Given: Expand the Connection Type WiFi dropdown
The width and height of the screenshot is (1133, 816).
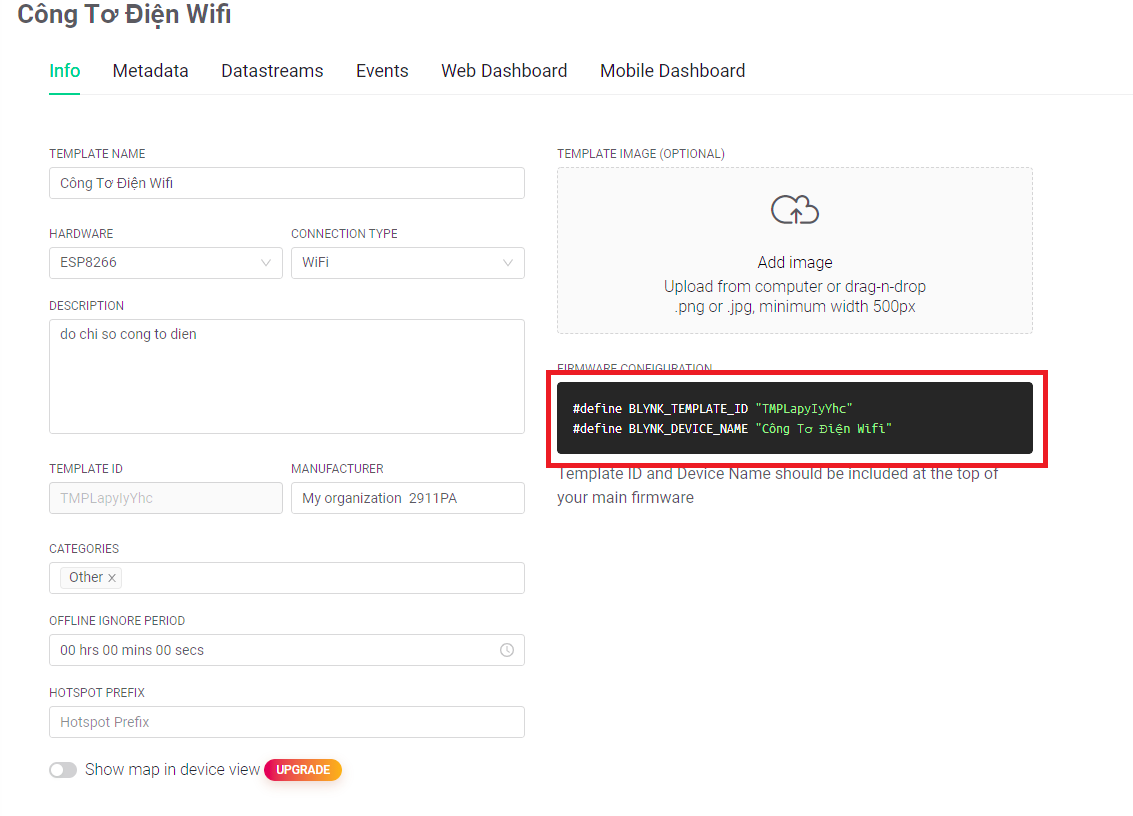Looking at the screenshot, I should tap(408, 262).
